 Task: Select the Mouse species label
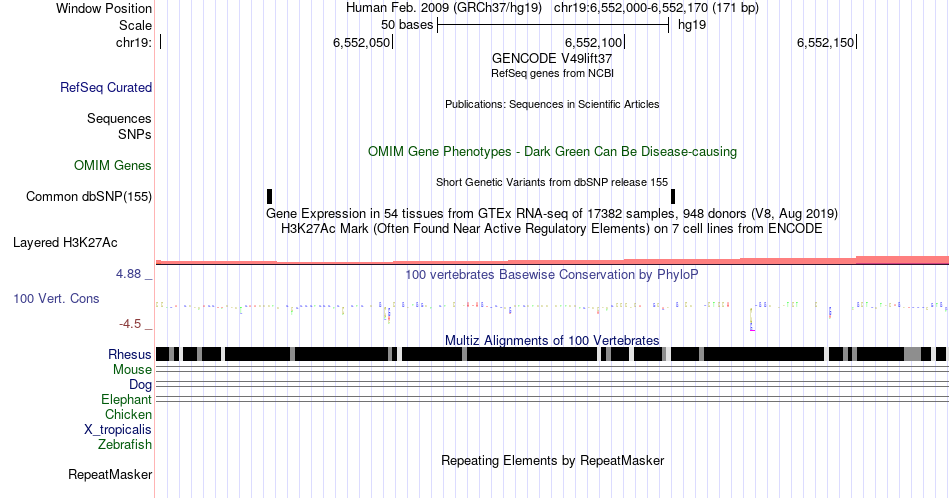tap(132, 370)
